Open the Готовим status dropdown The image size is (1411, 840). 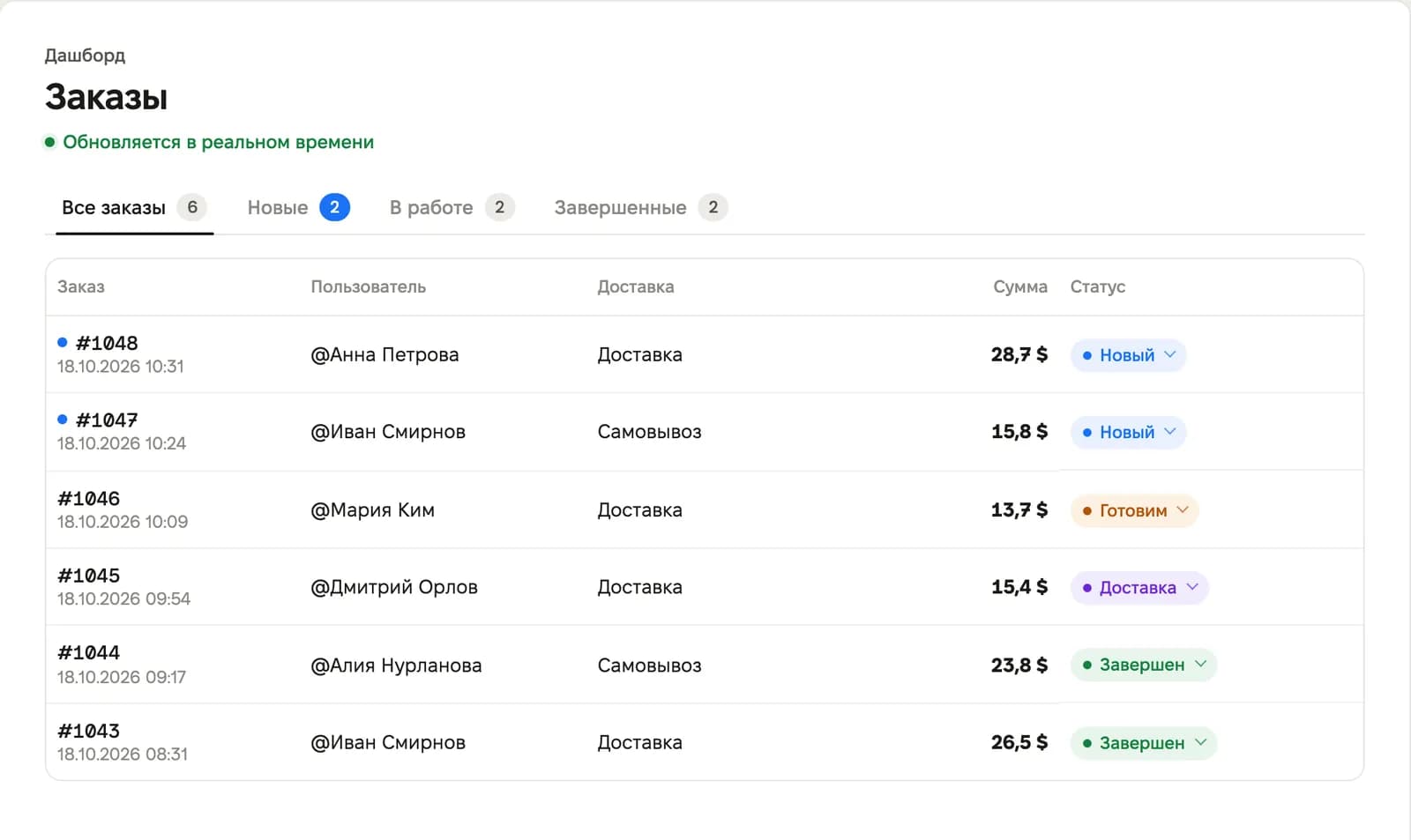pyautogui.click(x=1134, y=510)
